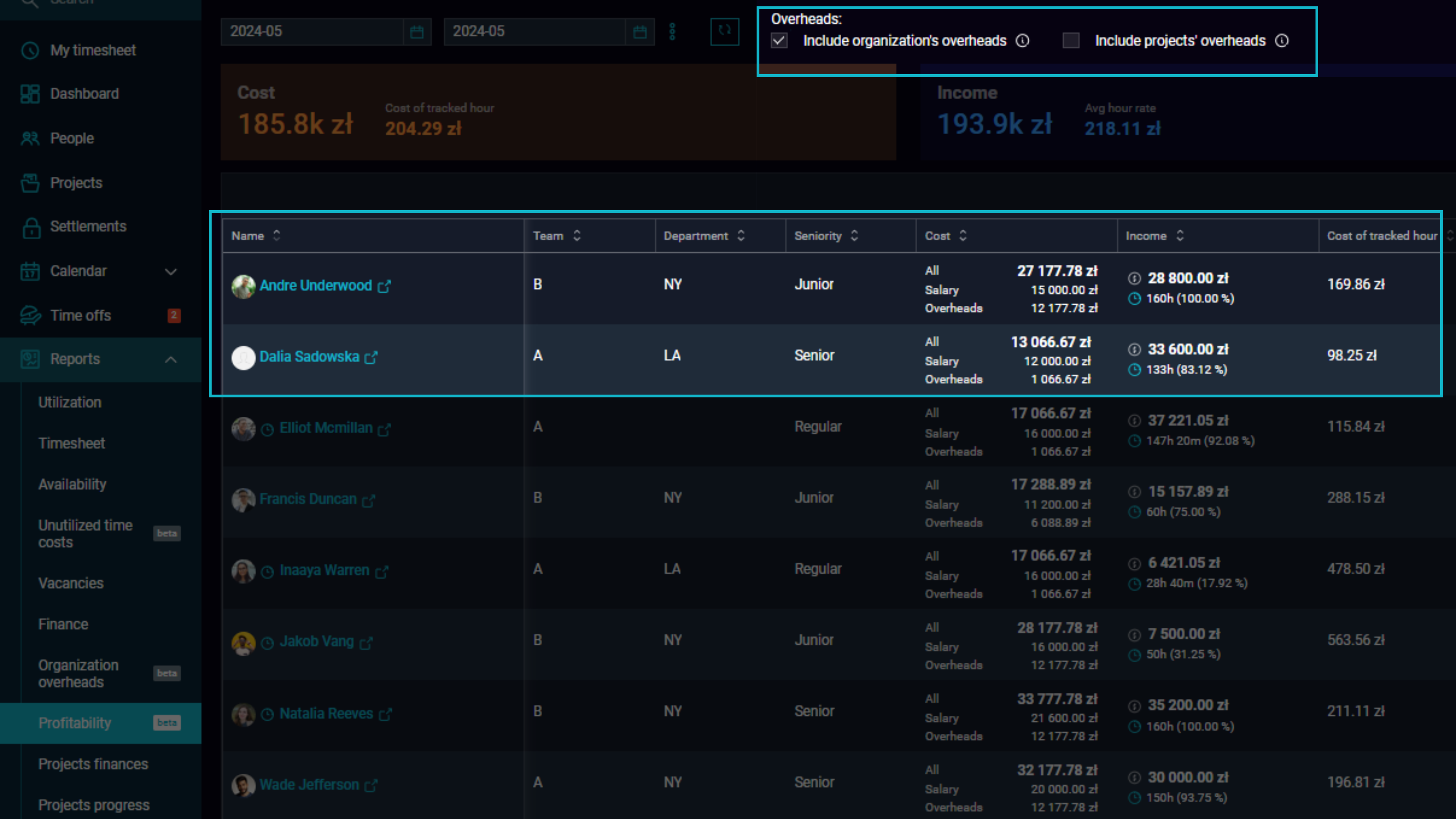Sort table by Income column

point(1155,236)
